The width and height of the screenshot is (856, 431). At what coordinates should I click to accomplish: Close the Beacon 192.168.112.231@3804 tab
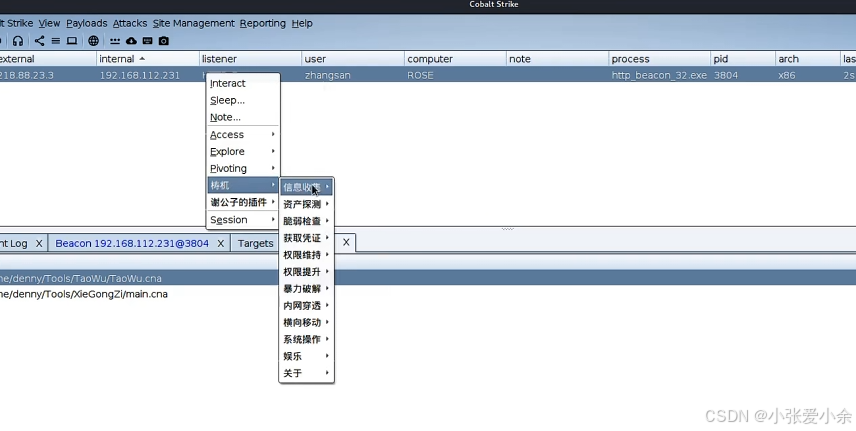pyautogui.click(x=221, y=244)
